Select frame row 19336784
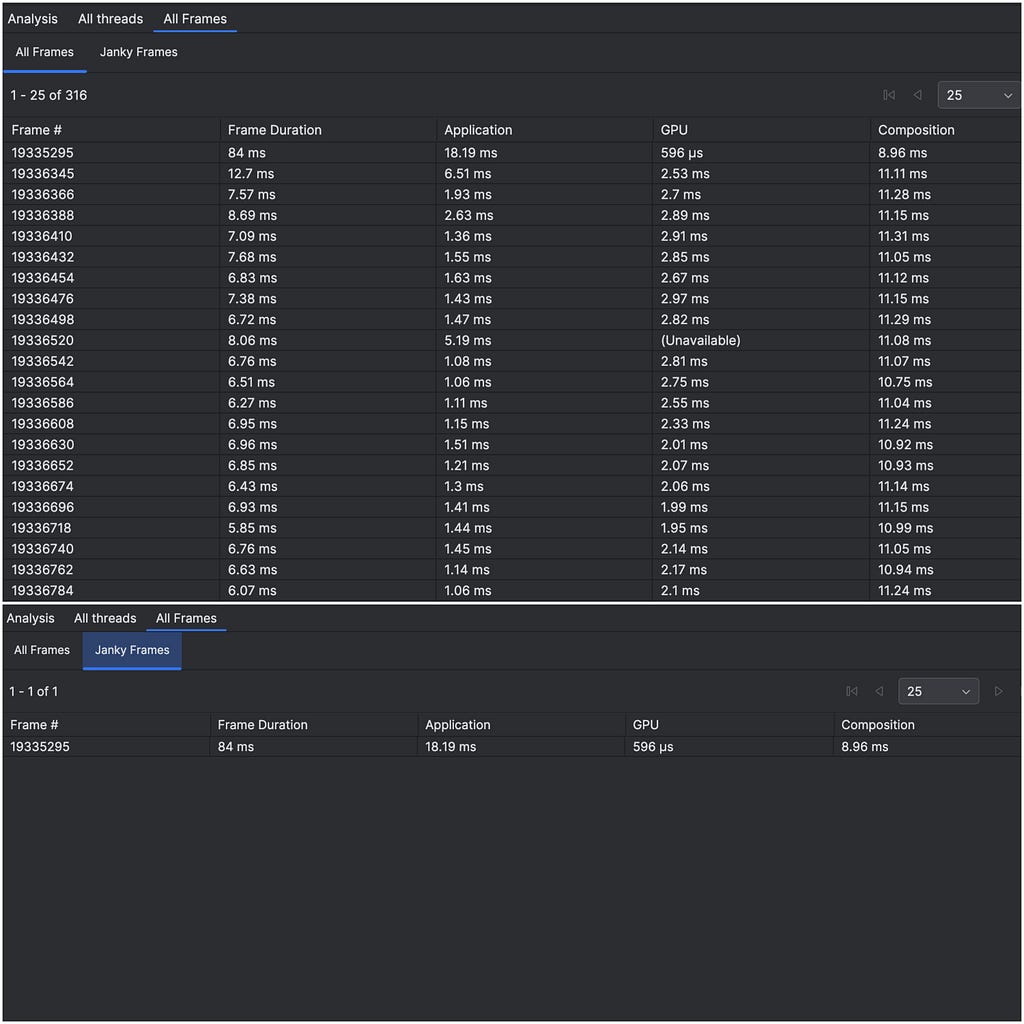The width and height of the screenshot is (1024, 1024). [512, 590]
